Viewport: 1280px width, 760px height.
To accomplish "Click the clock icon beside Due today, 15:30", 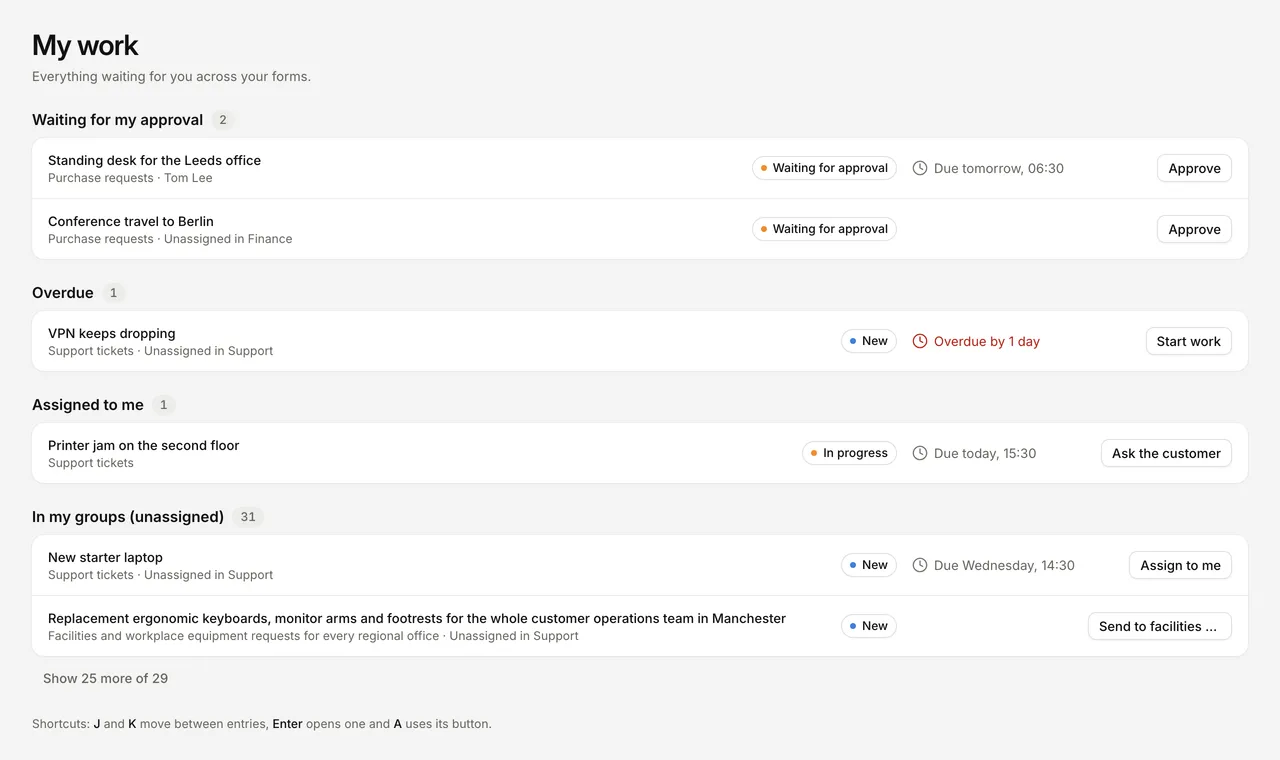I will pyautogui.click(x=920, y=453).
